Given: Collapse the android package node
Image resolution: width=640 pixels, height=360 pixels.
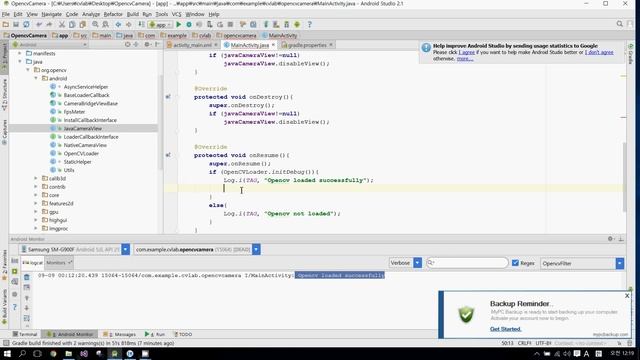Looking at the screenshot, I should [36, 78].
